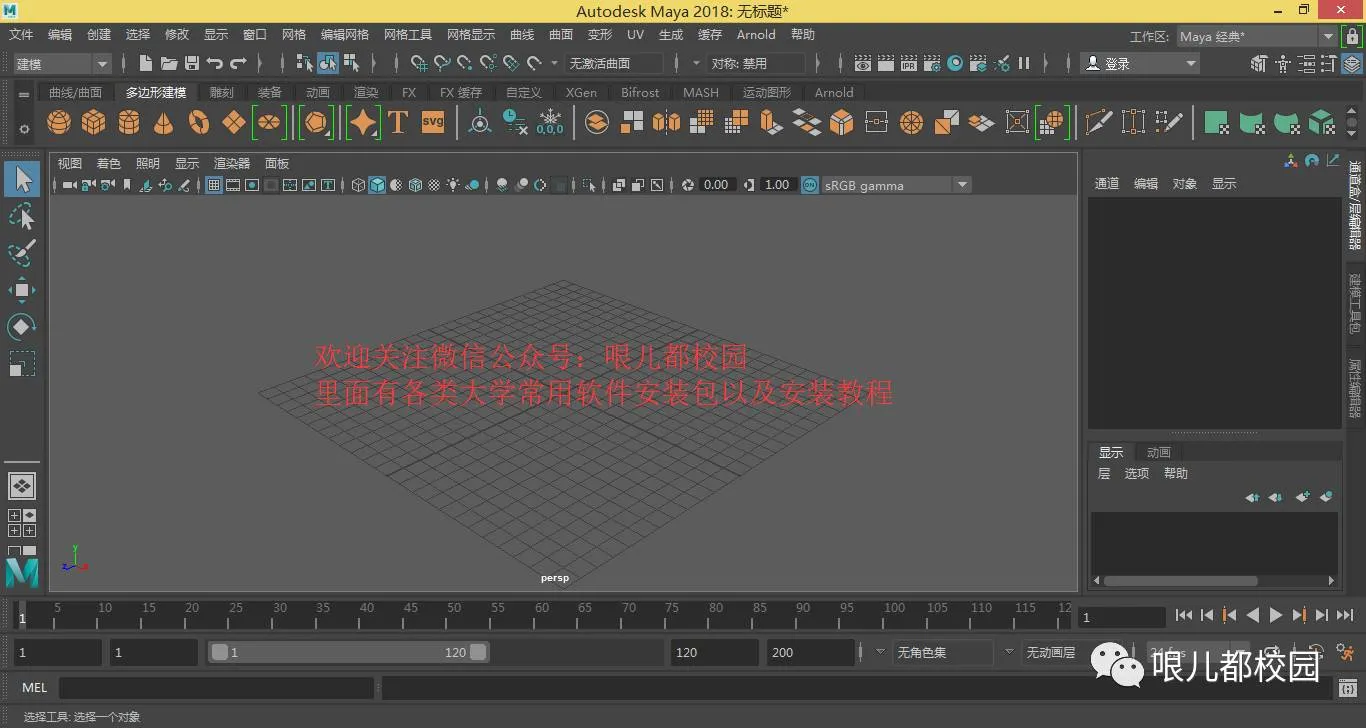The image size is (1366, 728).
Task: Select the Paint Selection tool
Action: tap(22, 253)
